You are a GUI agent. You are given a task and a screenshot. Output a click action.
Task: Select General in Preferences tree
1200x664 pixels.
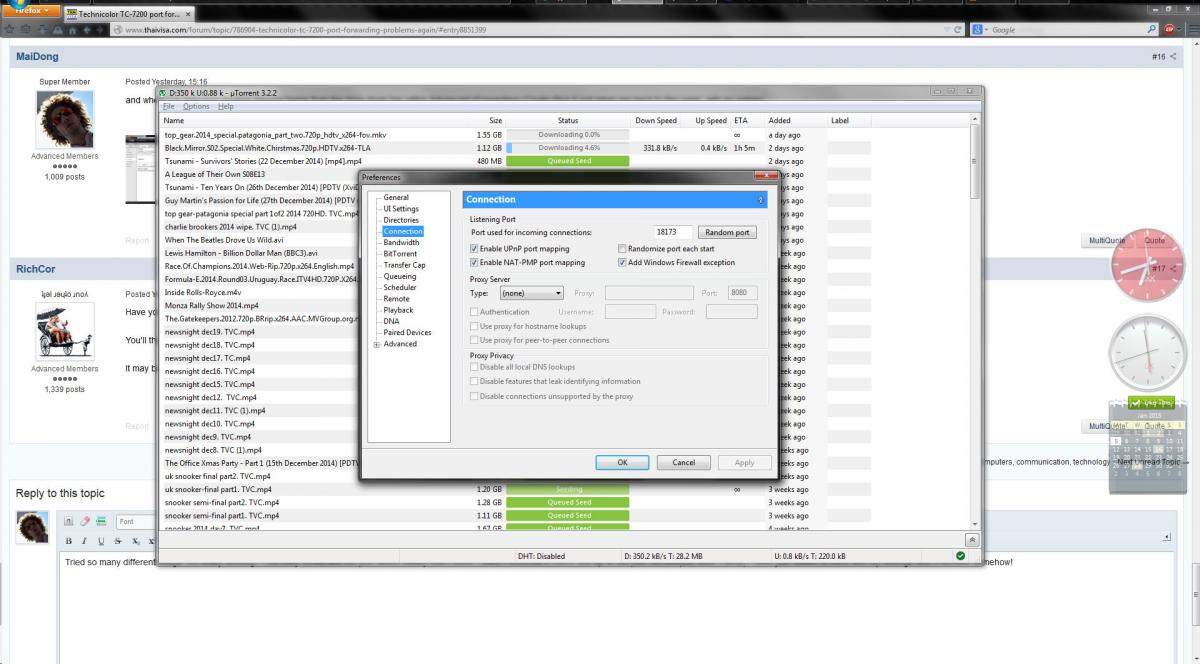pos(396,197)
